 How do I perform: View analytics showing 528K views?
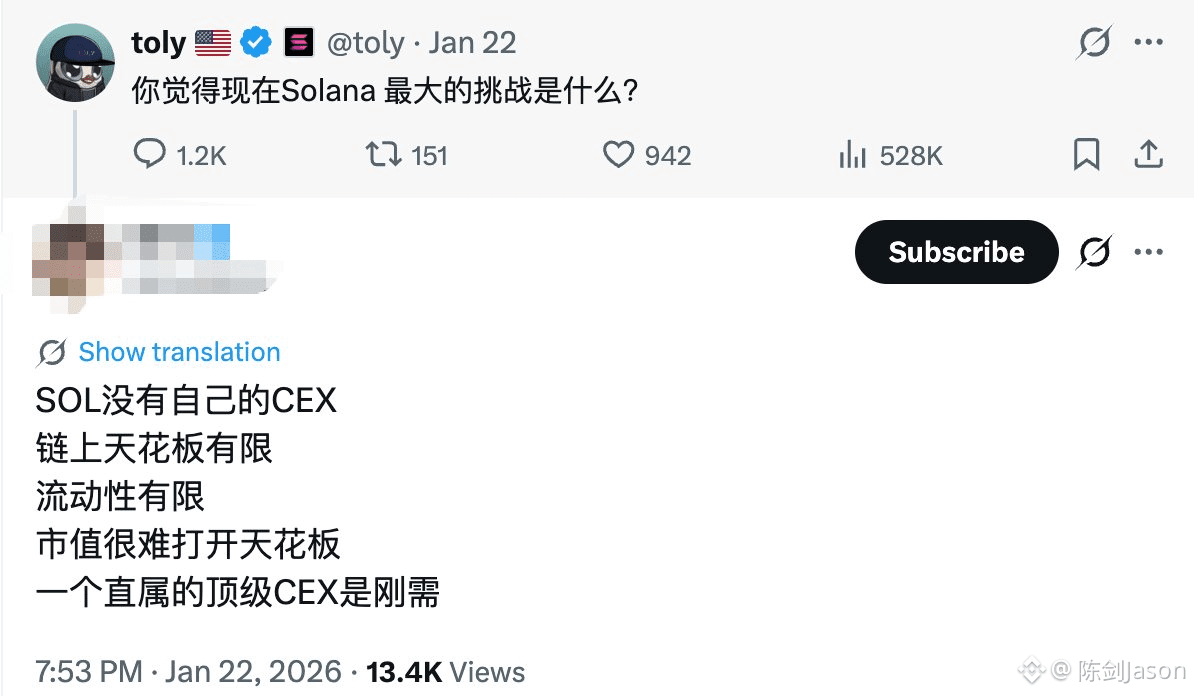click(890, 155)
